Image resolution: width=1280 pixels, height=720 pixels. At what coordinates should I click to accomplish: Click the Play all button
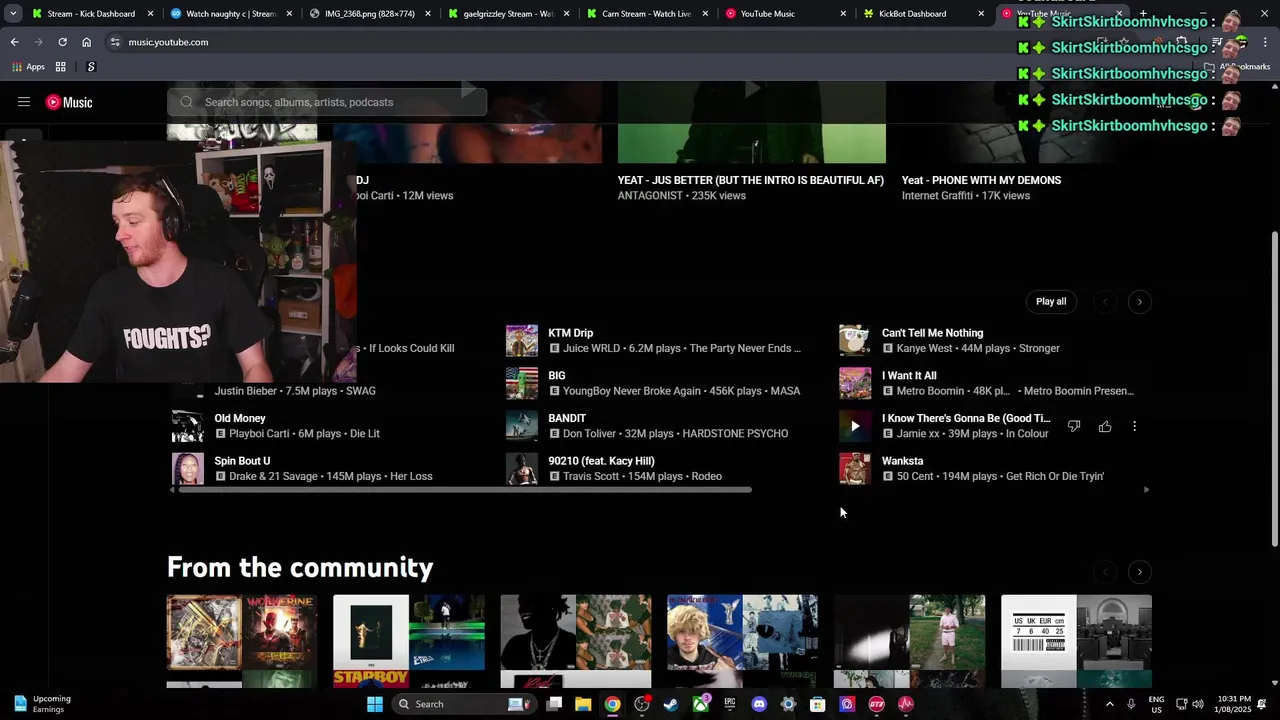pyautogui.click(x=1051, y=302)
